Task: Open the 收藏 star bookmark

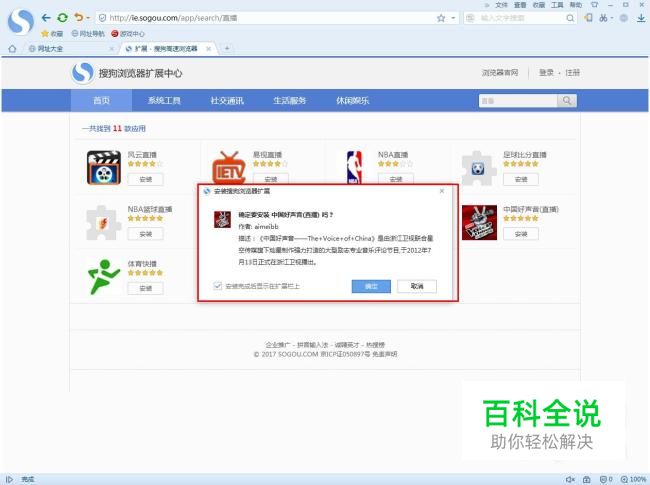Action: [x=52, y=34]
